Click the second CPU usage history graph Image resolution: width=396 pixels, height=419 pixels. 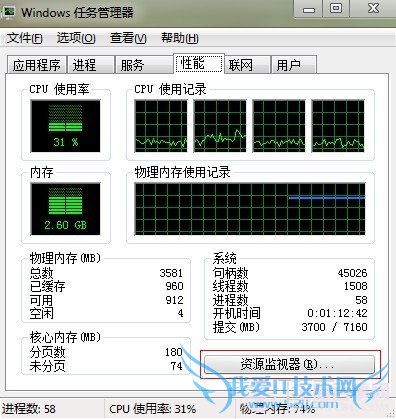(220, 126)
